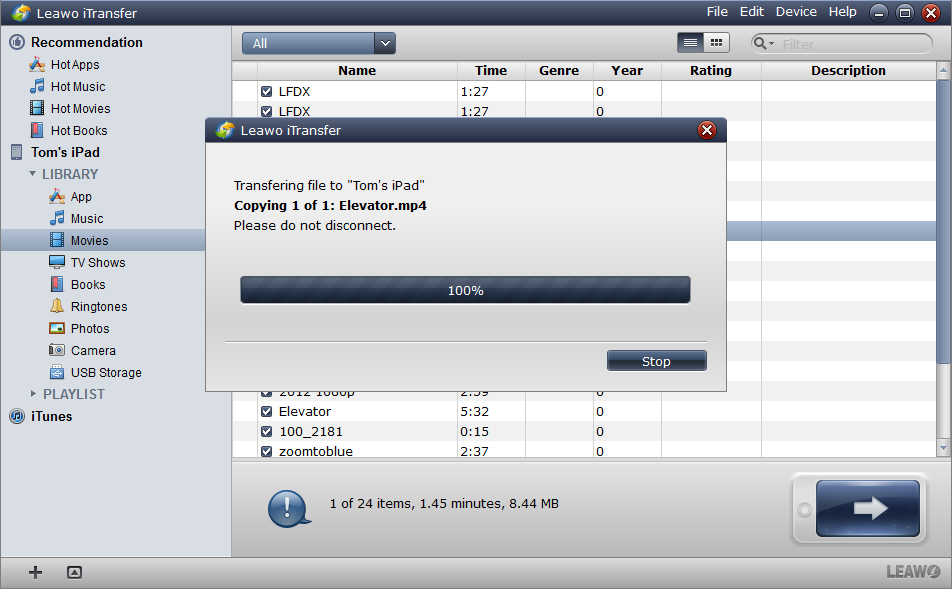Switch to grid thumbnail view

click(x=716, y=43)
